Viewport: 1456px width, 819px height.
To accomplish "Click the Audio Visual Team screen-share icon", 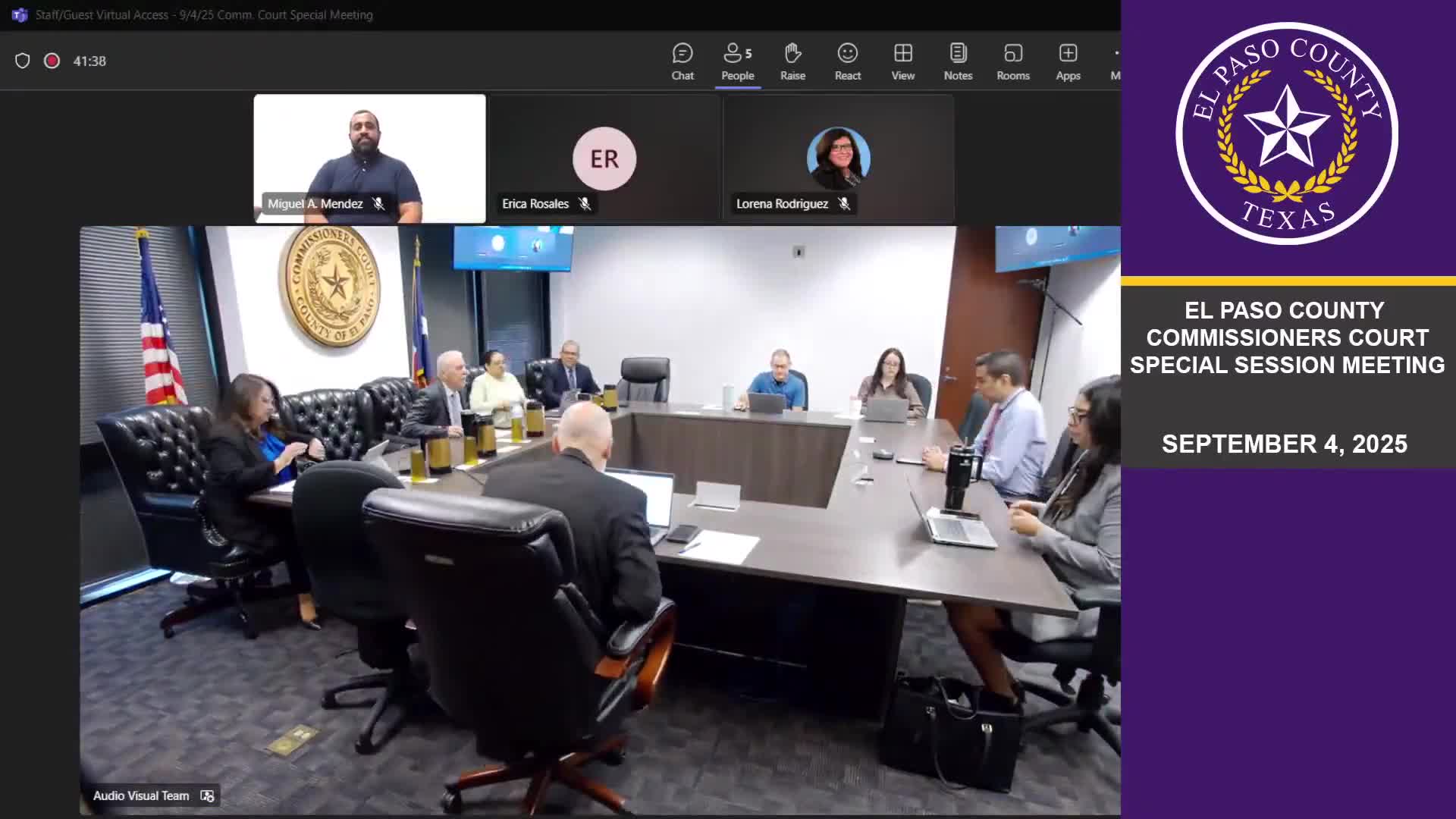I will (x=207, y=795).
